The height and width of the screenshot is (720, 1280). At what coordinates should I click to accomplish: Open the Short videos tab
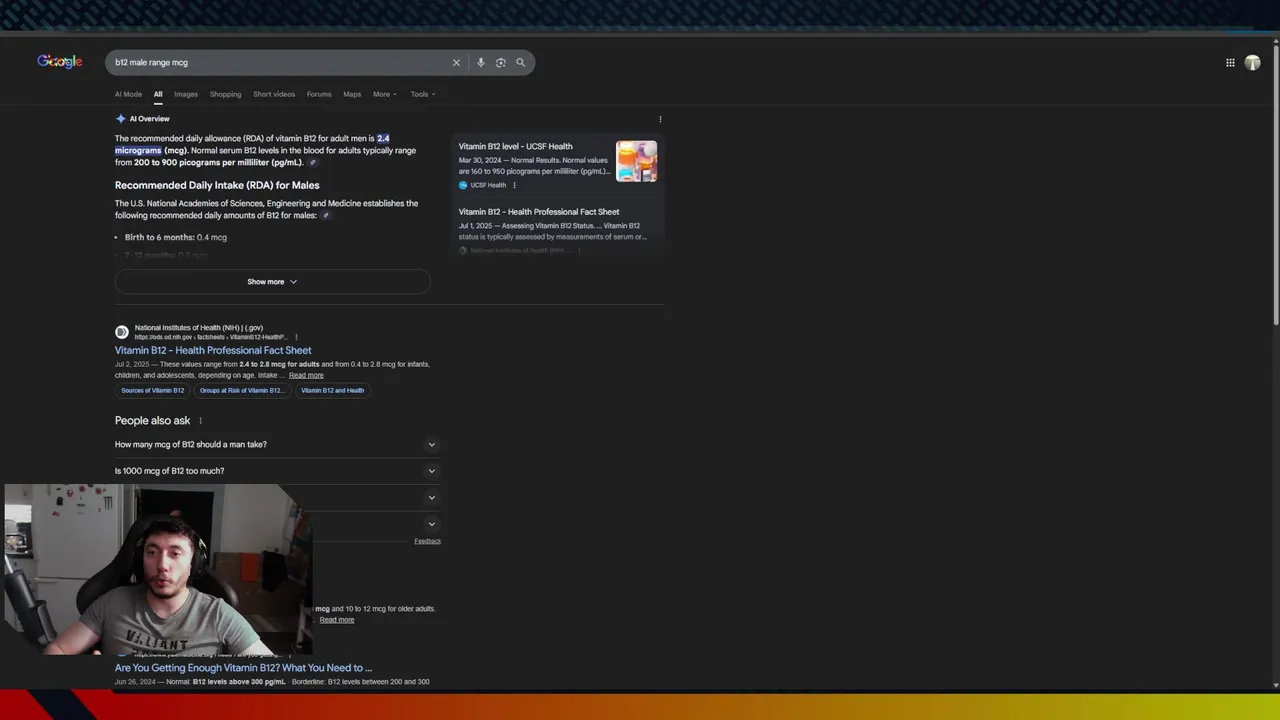click(x=274, y=94)
